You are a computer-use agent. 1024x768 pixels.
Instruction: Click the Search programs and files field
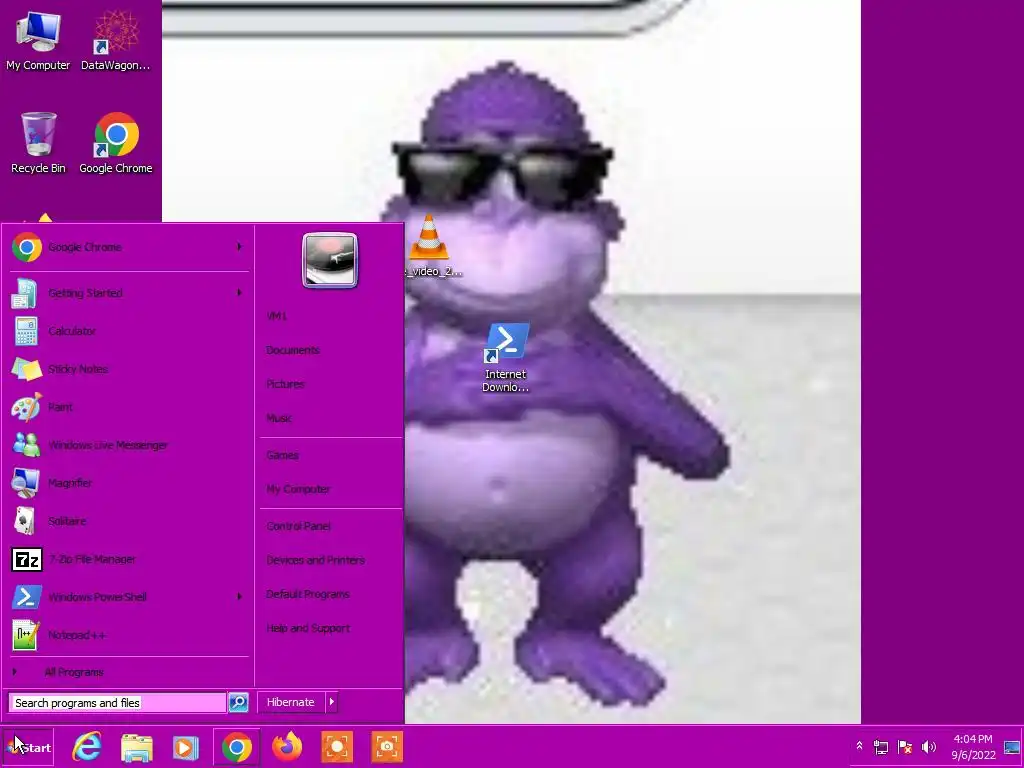point(118,703)
